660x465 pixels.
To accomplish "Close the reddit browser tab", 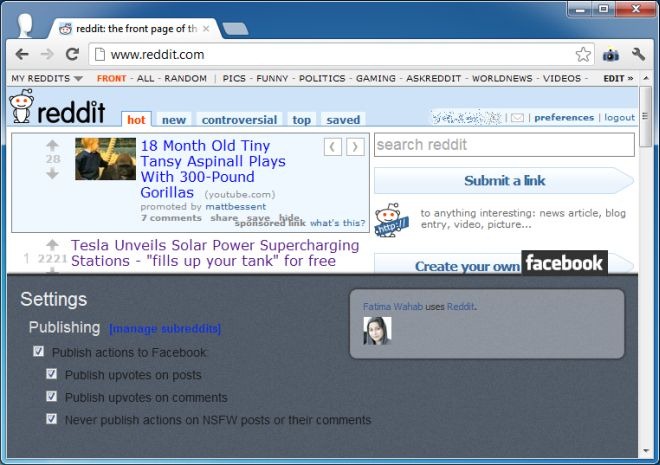I will [206, 29].
